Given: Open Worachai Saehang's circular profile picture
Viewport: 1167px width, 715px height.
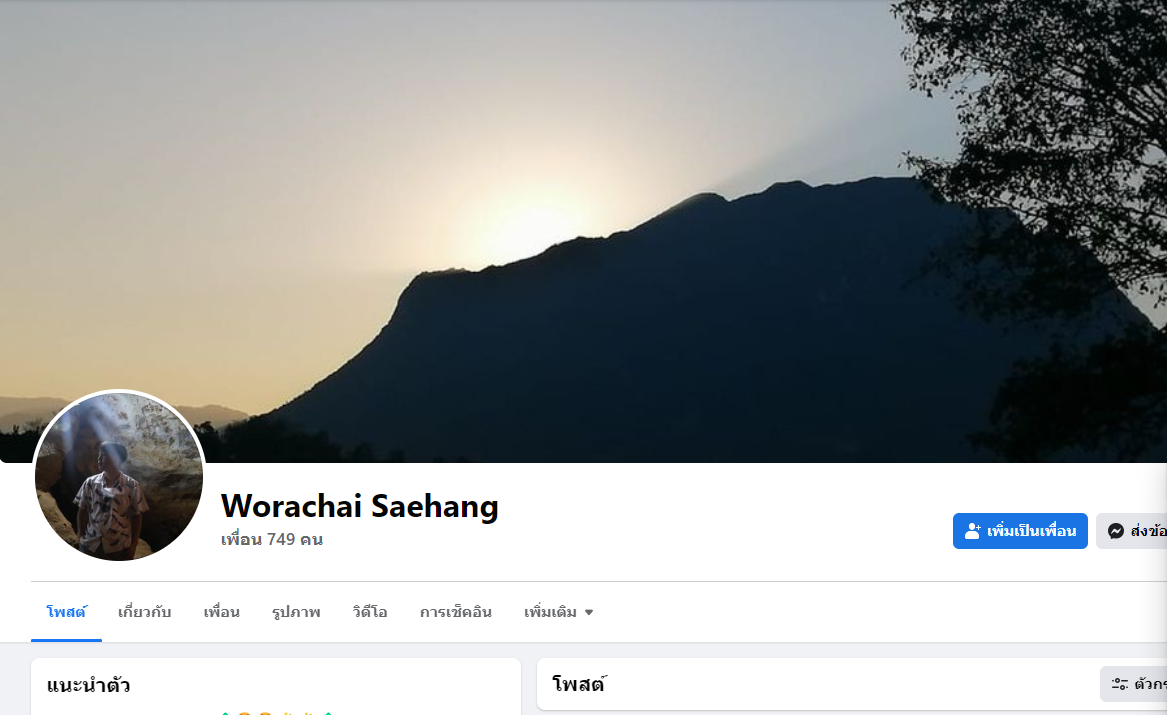Looking at the screenshot, I should [x=119, y=476].
